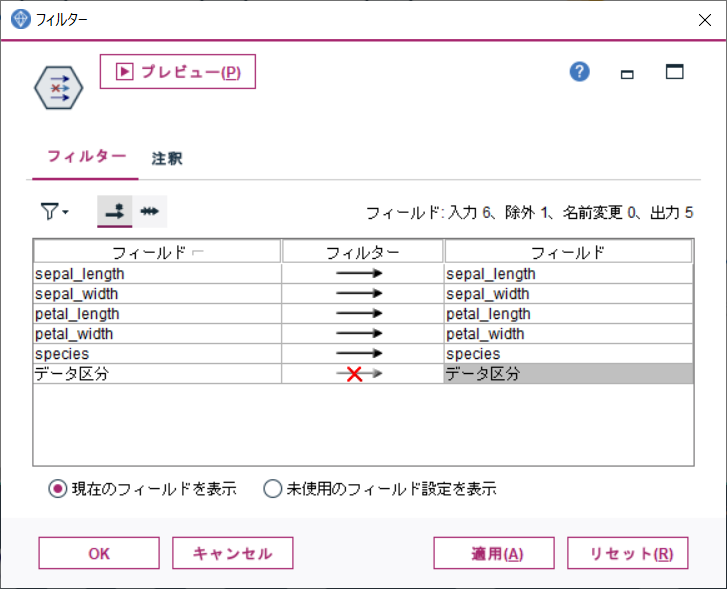Select 未使用のフィールド設定を表示 radio button
727x589 pixels.
272,489
